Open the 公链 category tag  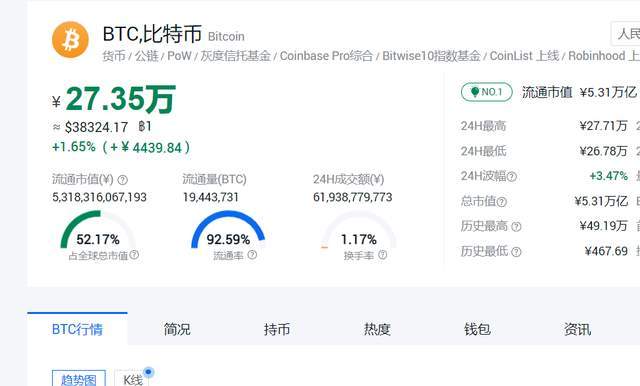(147, 56)
